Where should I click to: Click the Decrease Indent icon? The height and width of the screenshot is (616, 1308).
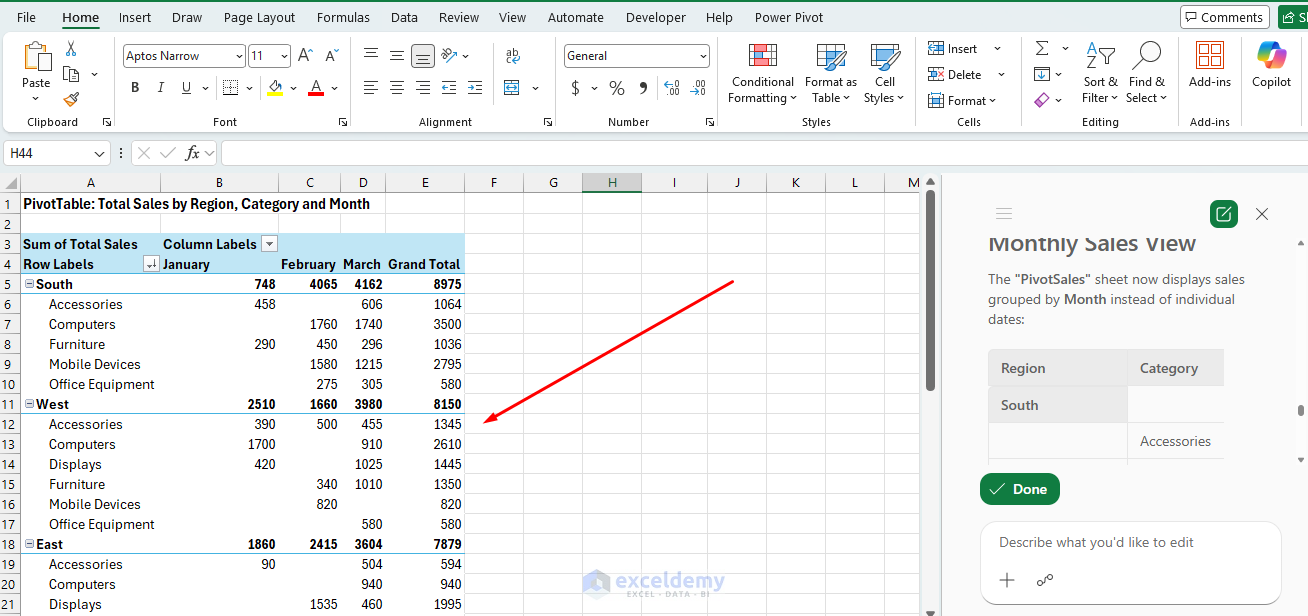click(x=449, y=88)
